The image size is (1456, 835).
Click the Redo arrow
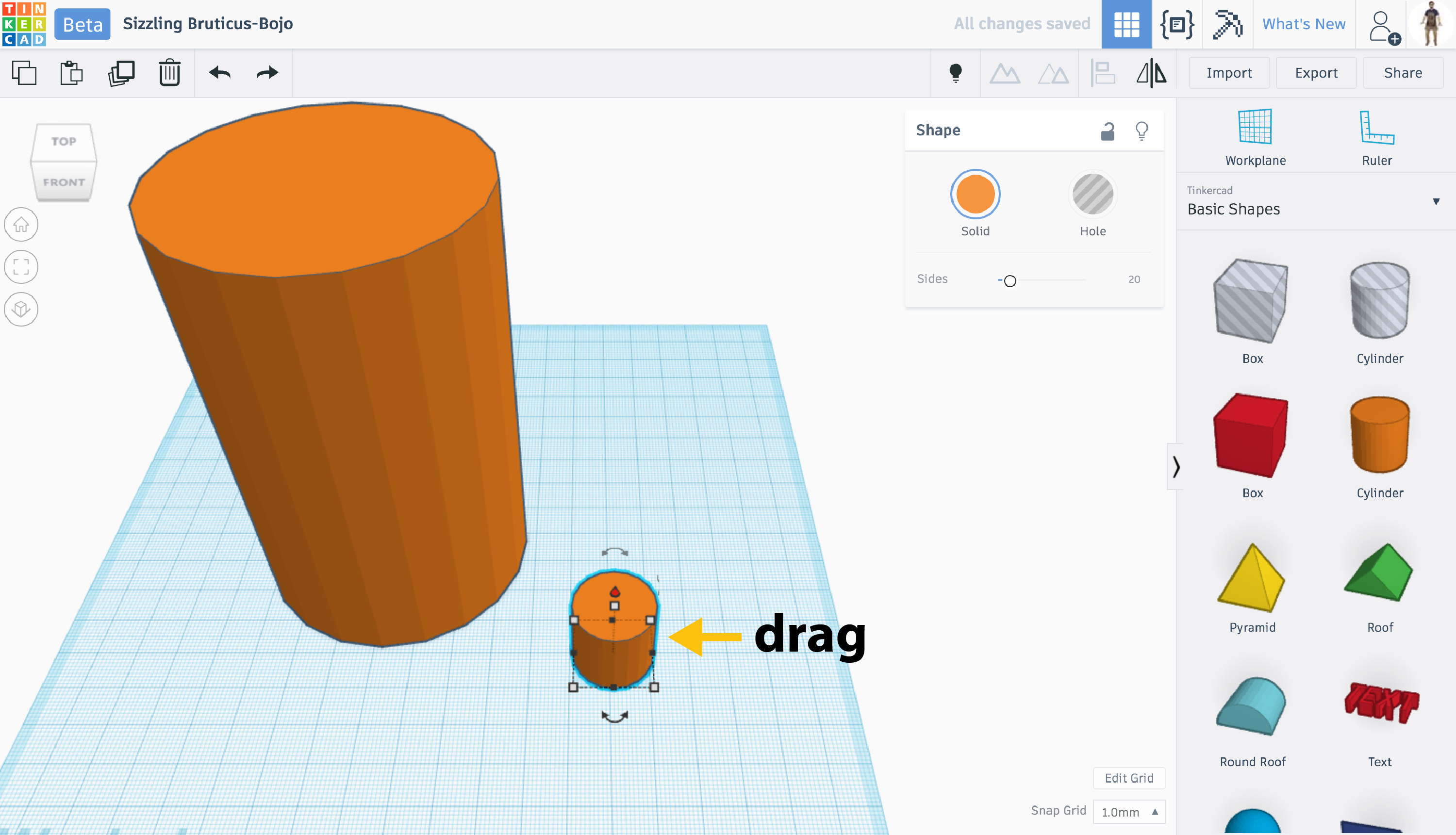[x=267, y=73]
